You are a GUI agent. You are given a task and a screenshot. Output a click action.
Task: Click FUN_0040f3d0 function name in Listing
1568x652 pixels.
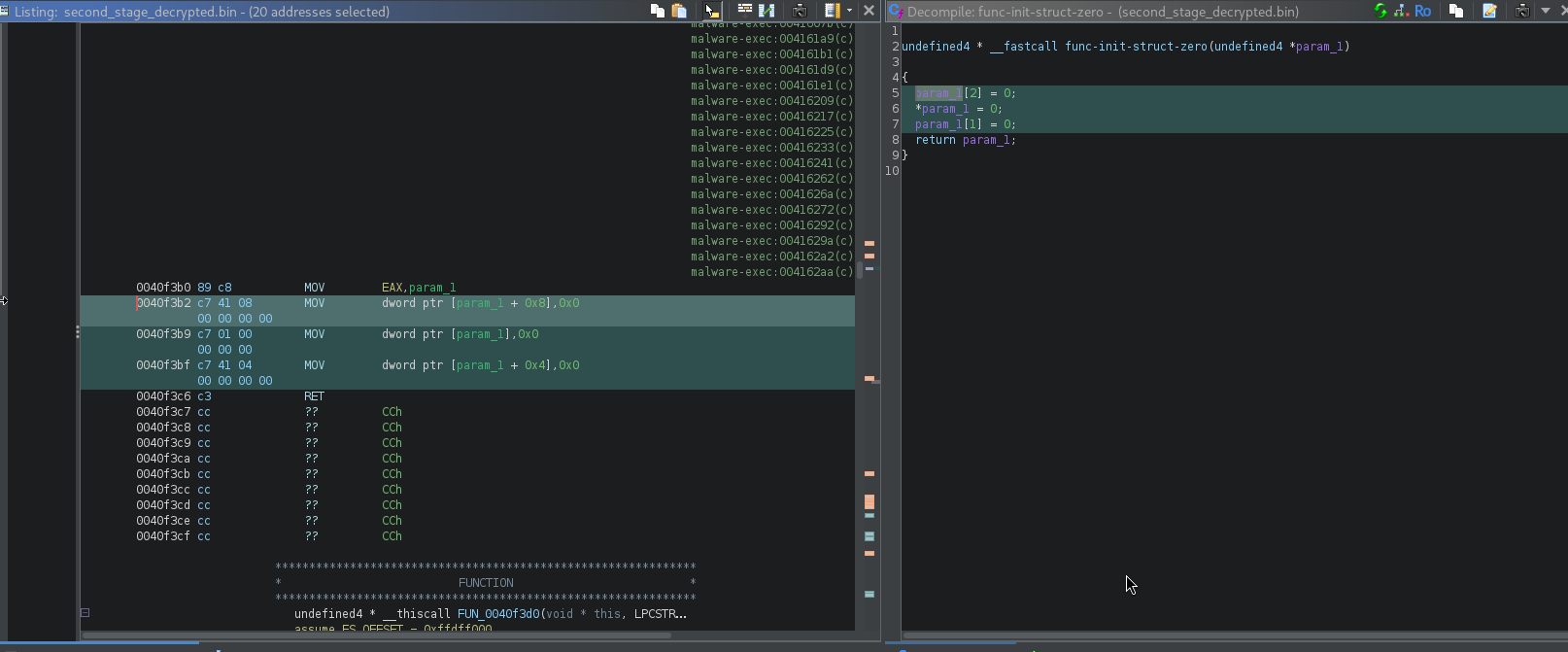pos(498,614)
